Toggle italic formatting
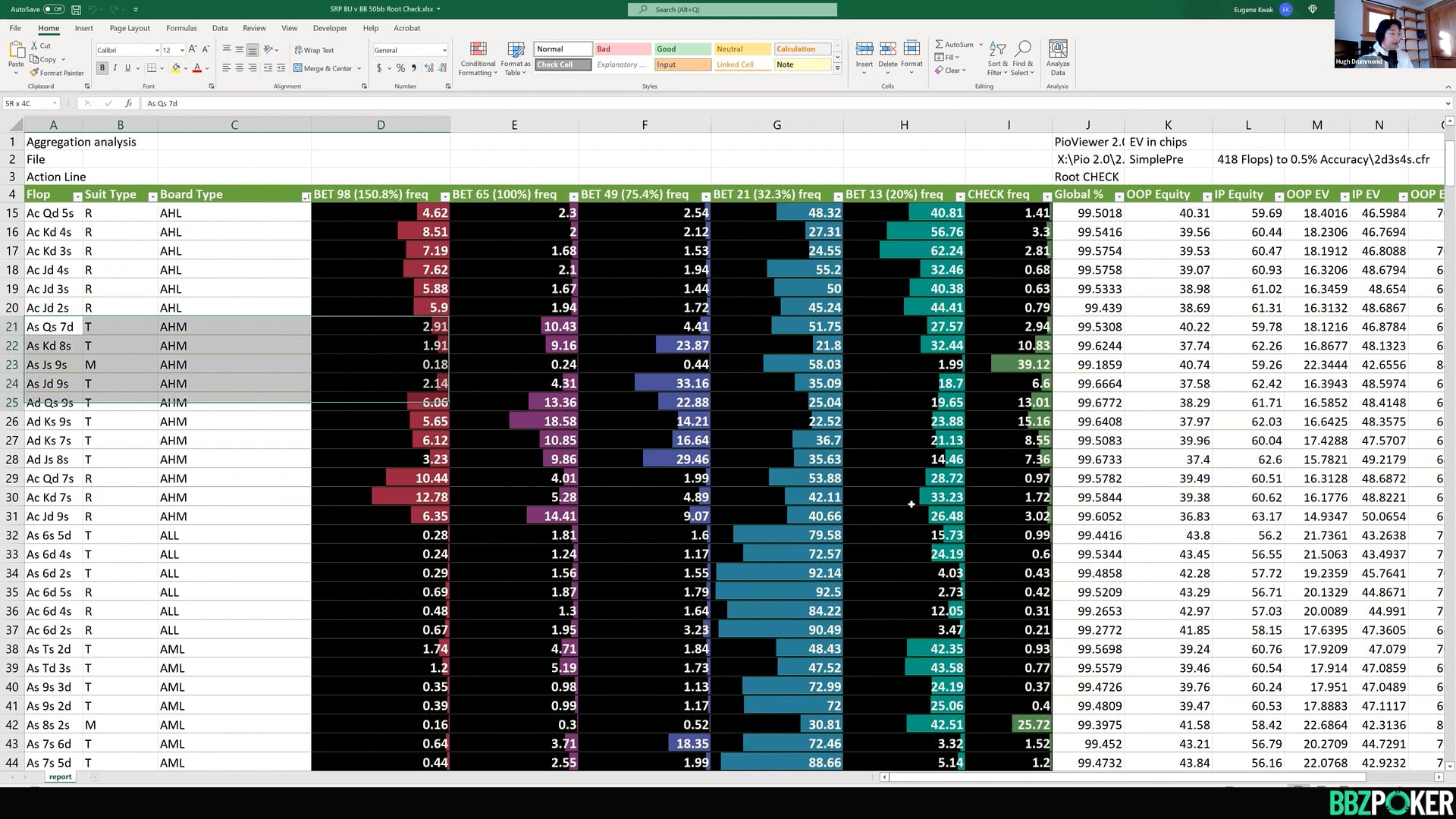The height and width of the screenshot is (819, 1456). coord(115,67)
